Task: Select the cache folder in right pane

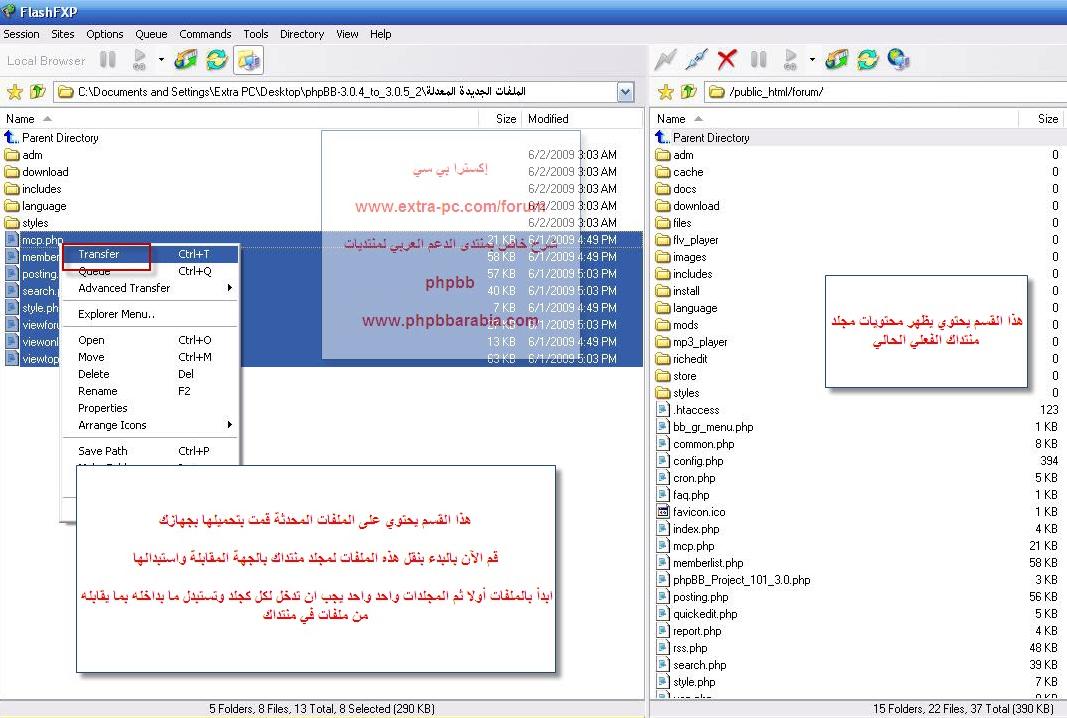Action: pyautogui.click(x=680, y=172)
